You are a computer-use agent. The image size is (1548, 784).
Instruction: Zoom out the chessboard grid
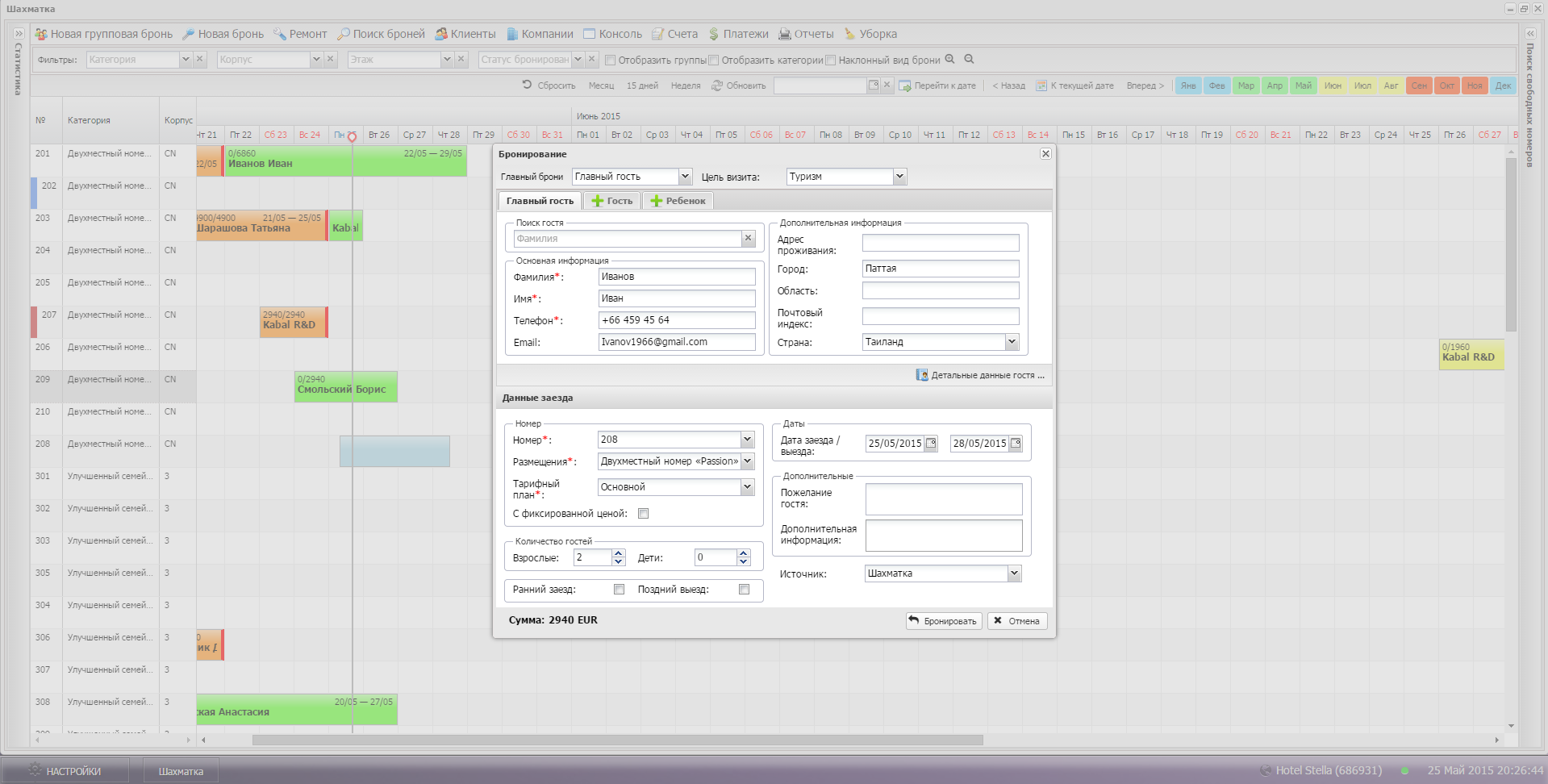pos(970,59)
